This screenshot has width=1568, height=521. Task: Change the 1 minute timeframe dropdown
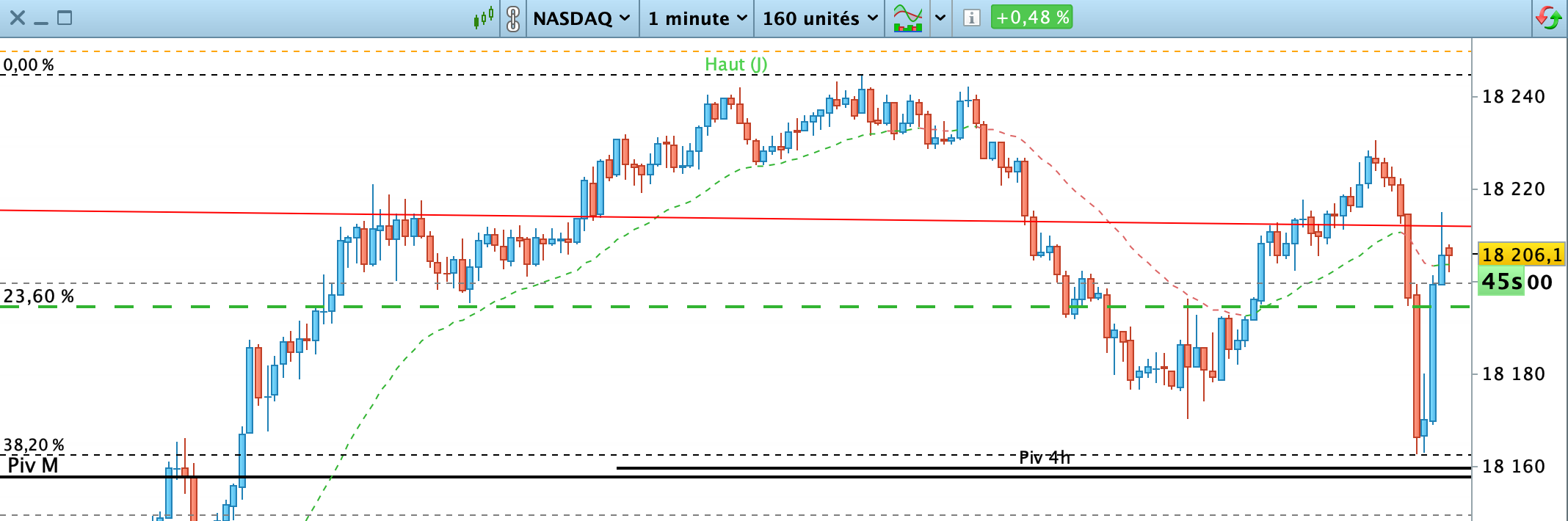coord(697,18)
